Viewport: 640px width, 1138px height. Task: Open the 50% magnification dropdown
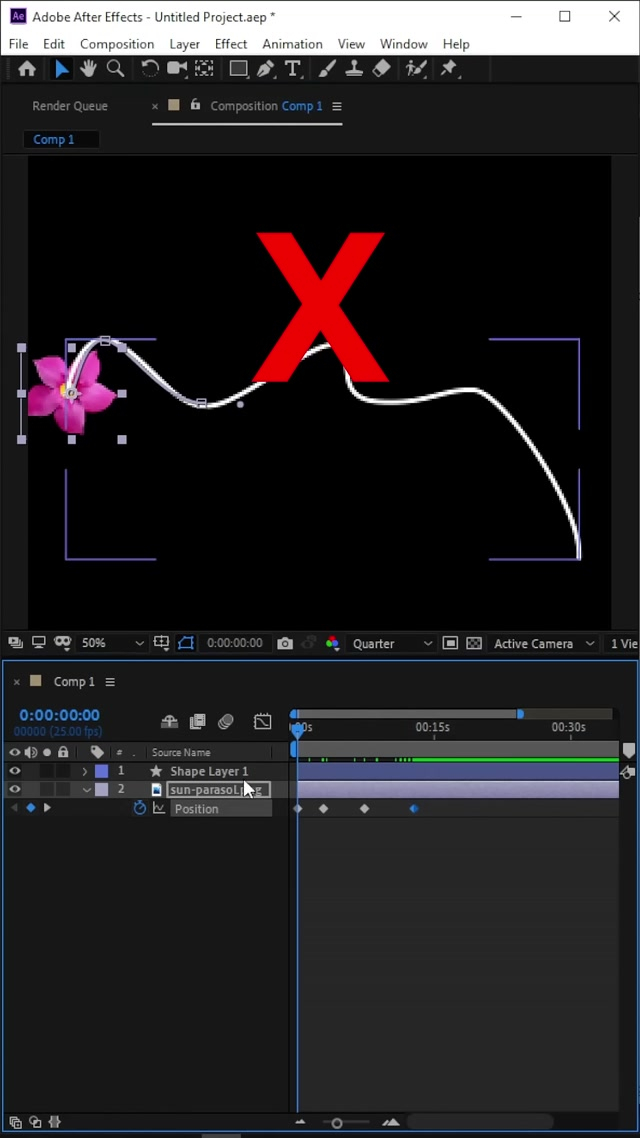pos(112,644)
